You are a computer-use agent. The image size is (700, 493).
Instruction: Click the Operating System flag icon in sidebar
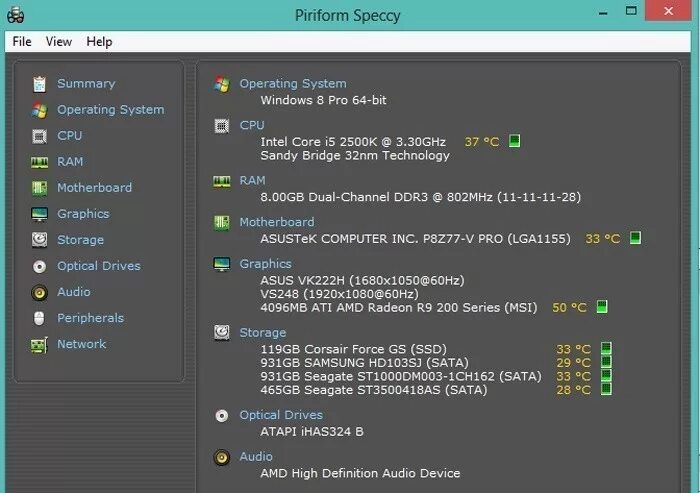click(39, 110)
